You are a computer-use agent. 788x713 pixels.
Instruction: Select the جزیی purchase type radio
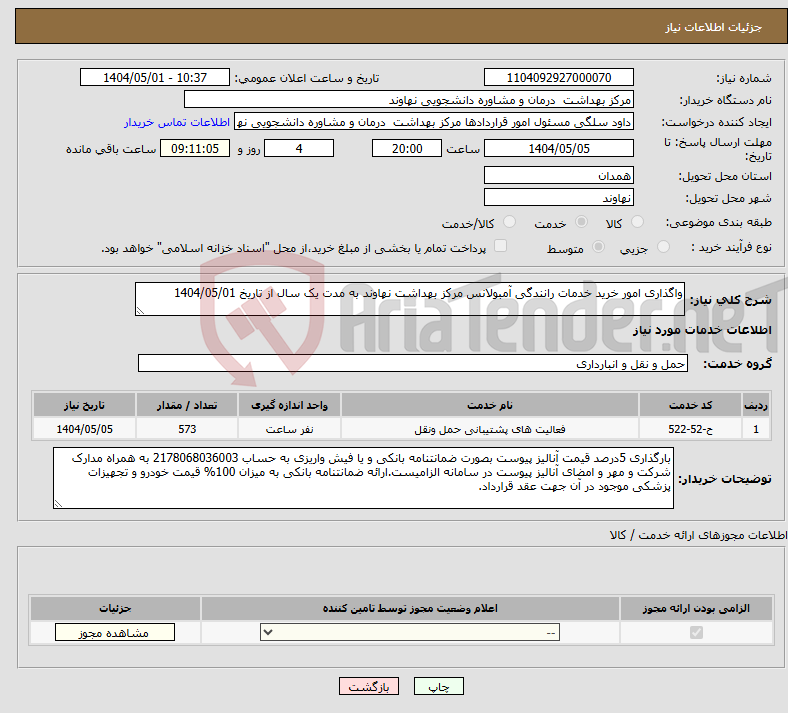(x=663, y=247)
